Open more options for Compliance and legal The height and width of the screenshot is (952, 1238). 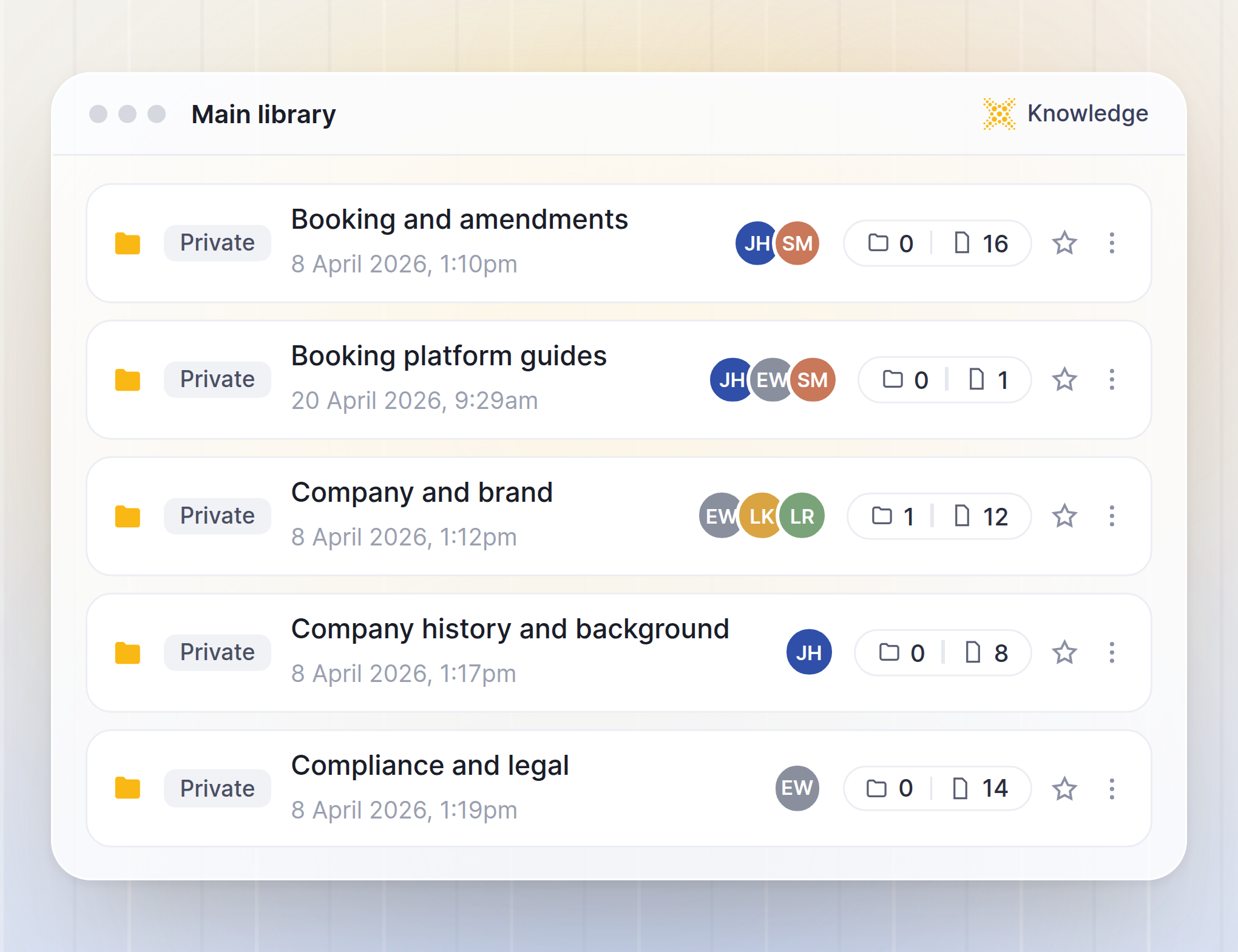pyautogui.click(x=1112, y=789)
